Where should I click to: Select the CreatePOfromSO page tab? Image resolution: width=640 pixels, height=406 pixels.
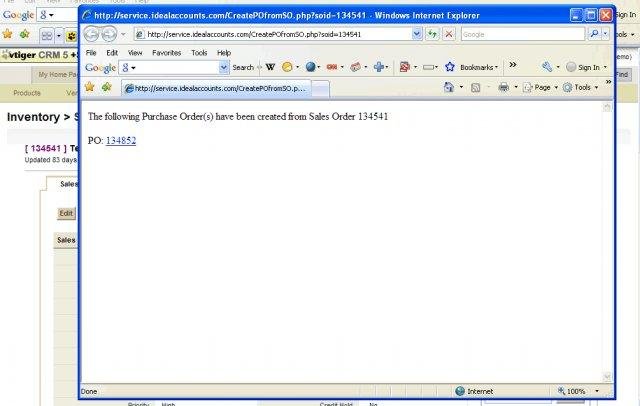click(x=216, y=88)
